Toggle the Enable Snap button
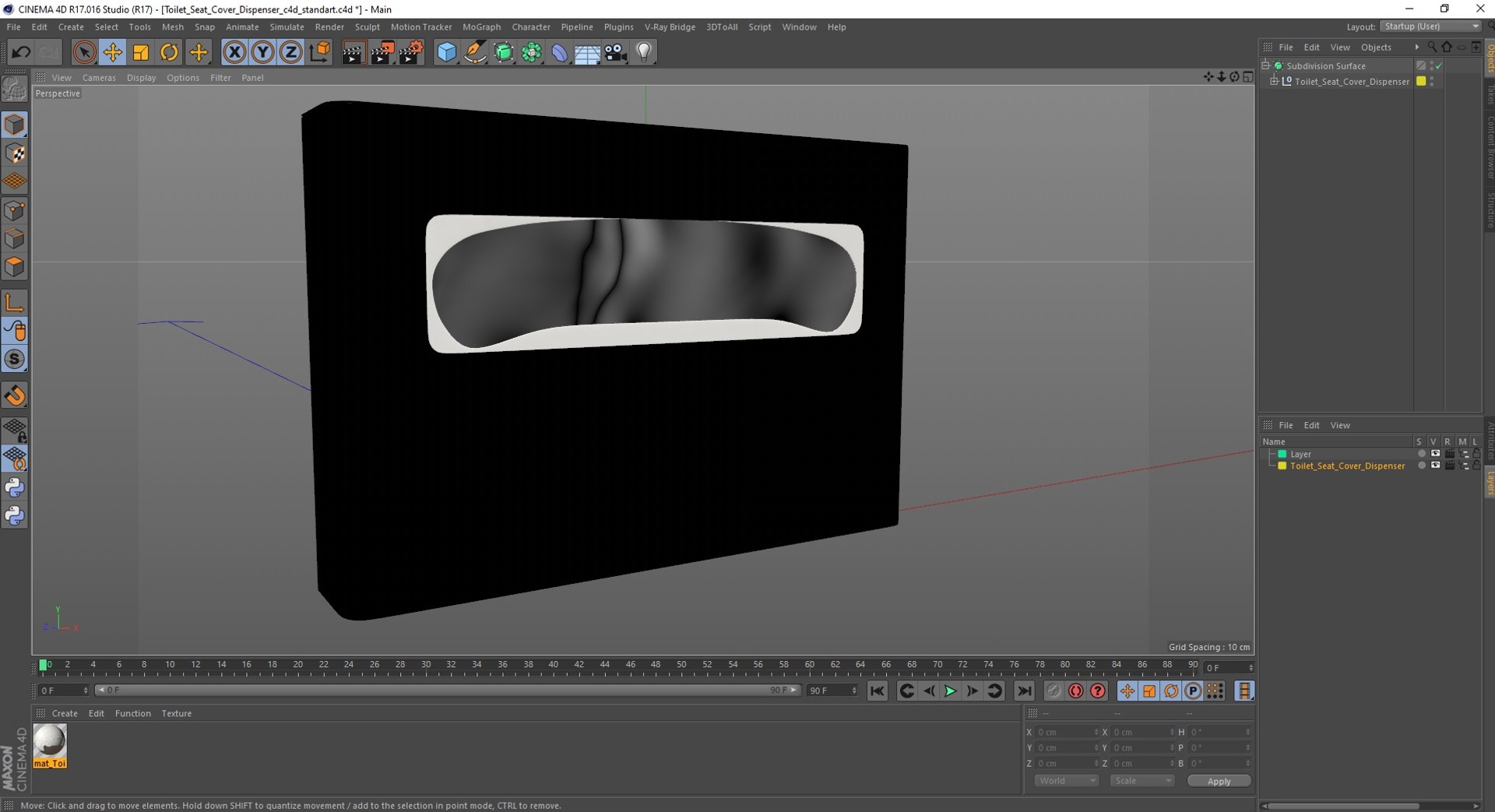Viewport: 1495px width, 812px height. 14,395
